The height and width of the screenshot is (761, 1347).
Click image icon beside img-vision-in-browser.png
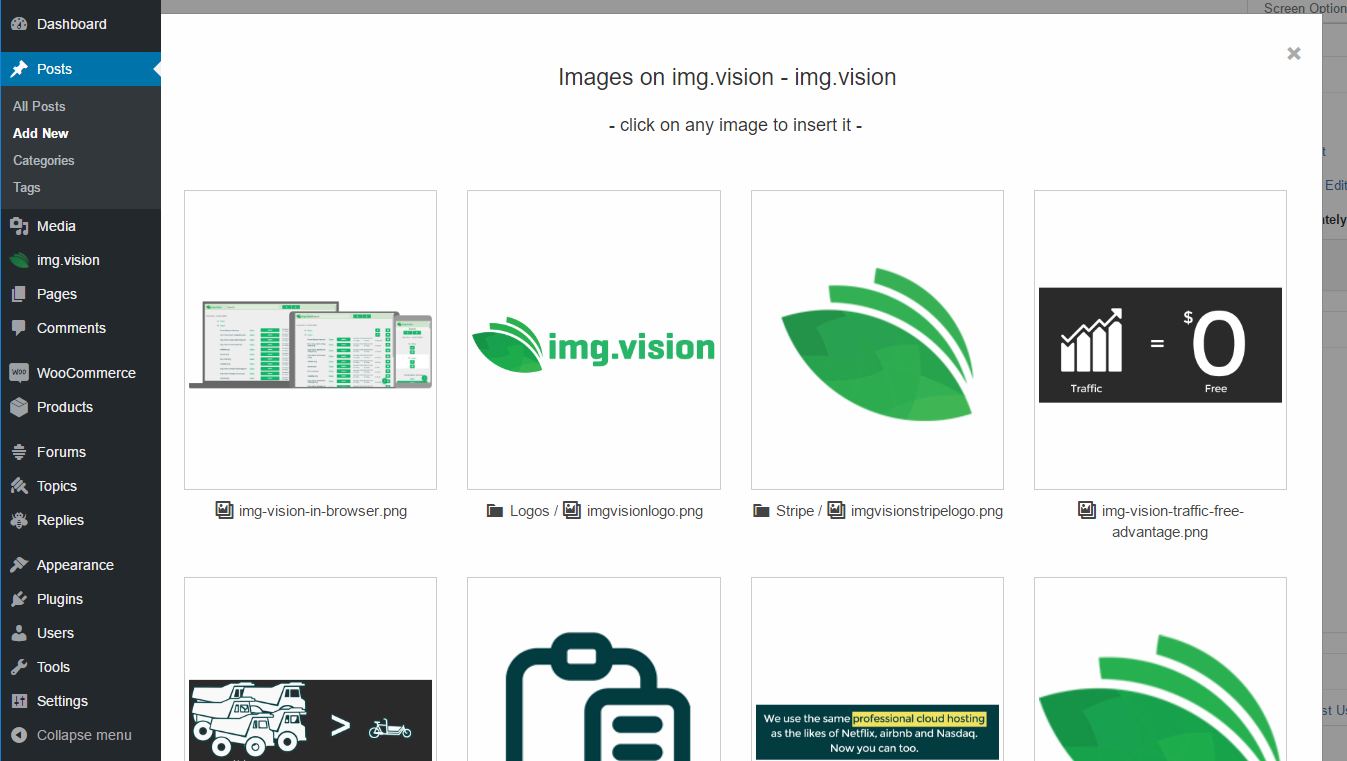(x=224, y=510)
